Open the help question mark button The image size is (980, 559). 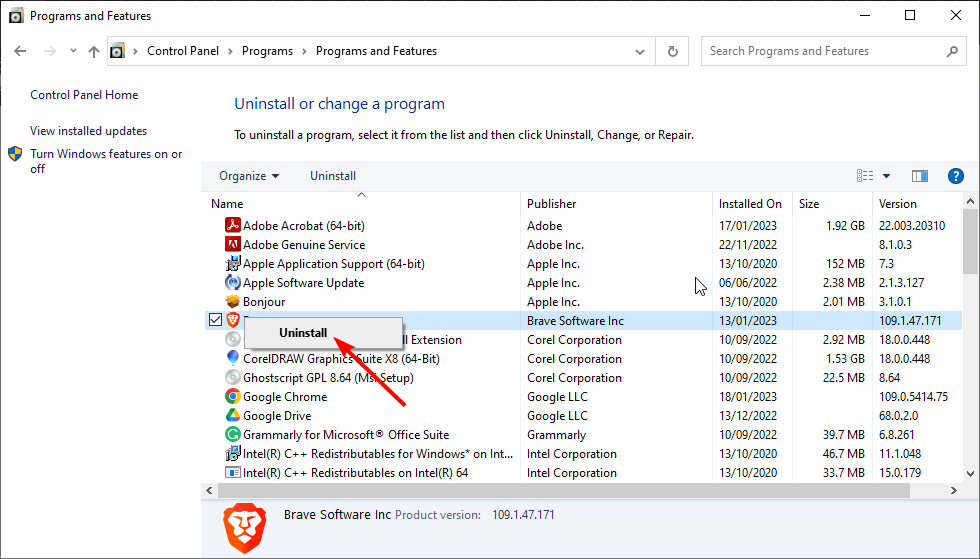coord(956,176)
